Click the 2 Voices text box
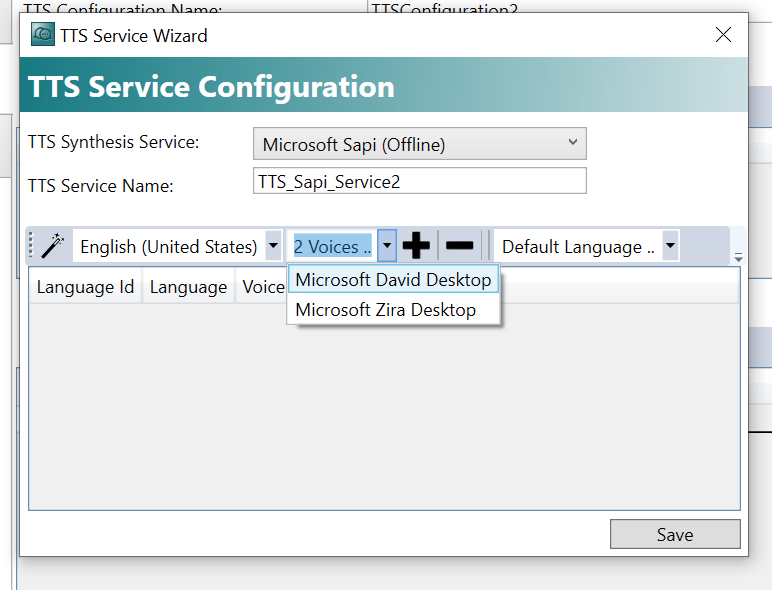The image size is (772, 590). (332, 246)
